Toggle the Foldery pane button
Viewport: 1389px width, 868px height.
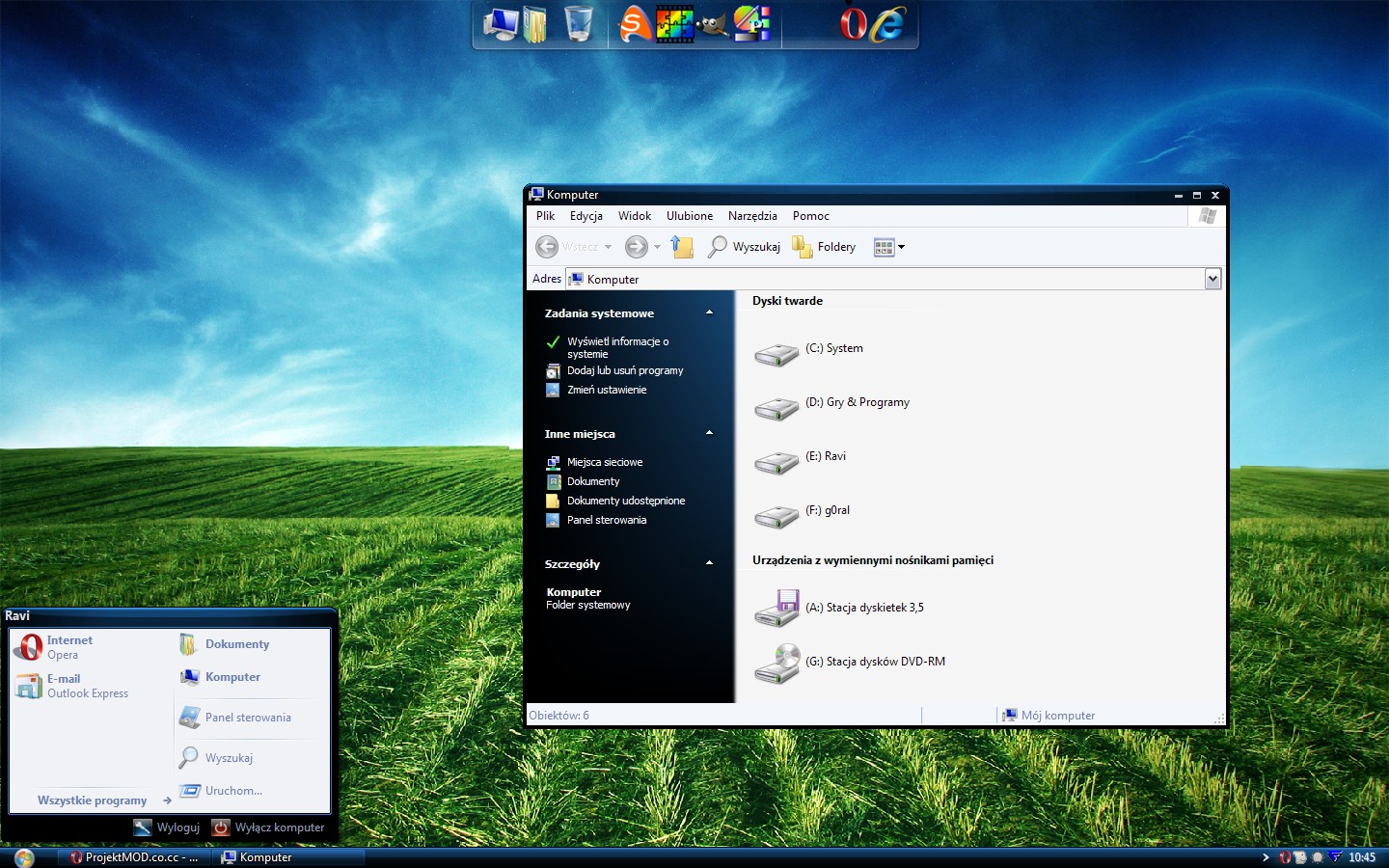click(x=824, y=247)
